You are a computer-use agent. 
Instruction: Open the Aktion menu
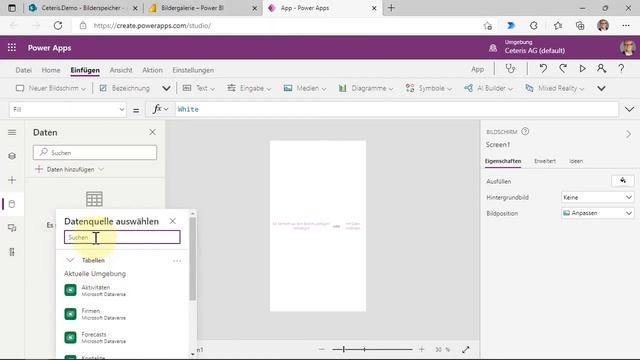152,70
